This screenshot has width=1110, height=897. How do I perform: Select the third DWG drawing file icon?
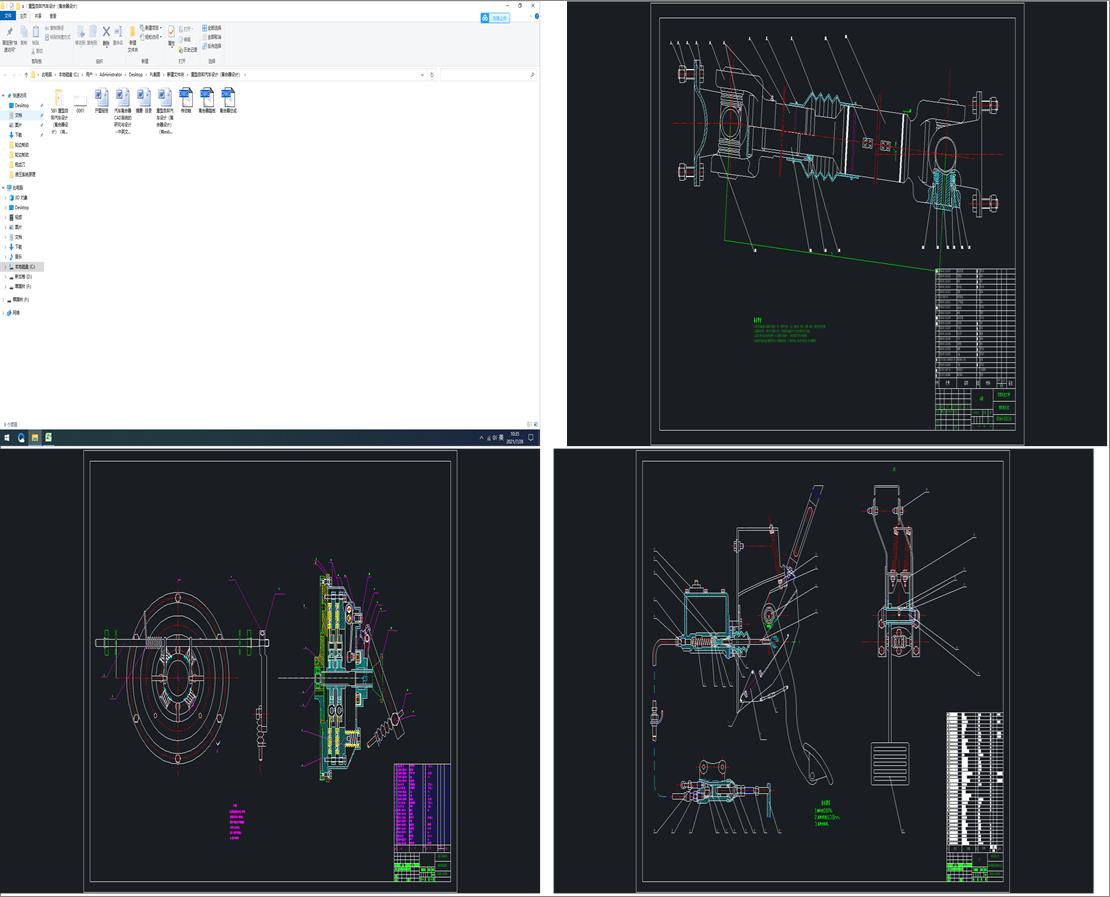tap(229, 97)
